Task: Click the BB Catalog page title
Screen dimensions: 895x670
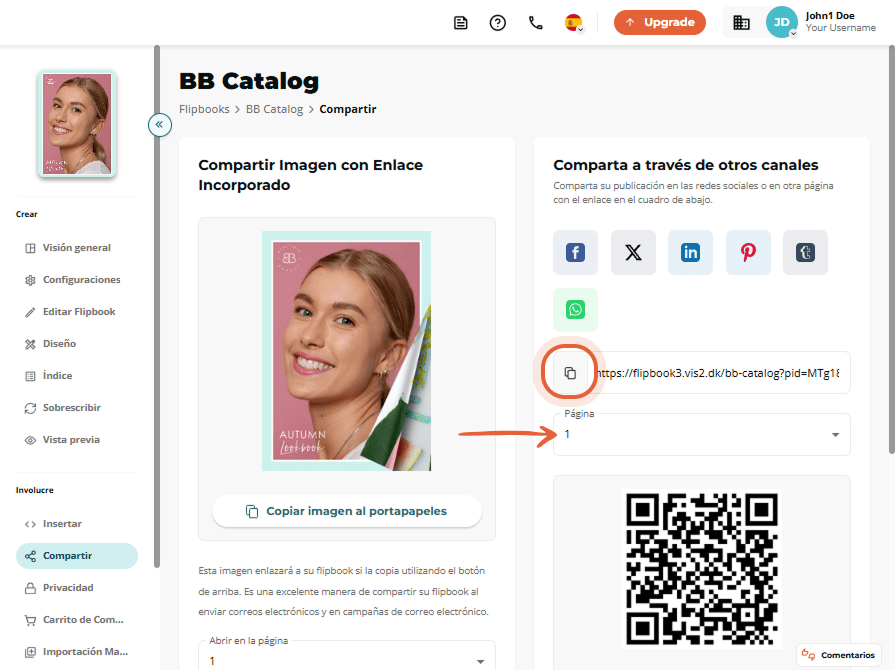Action: click(x=249, y=81)
